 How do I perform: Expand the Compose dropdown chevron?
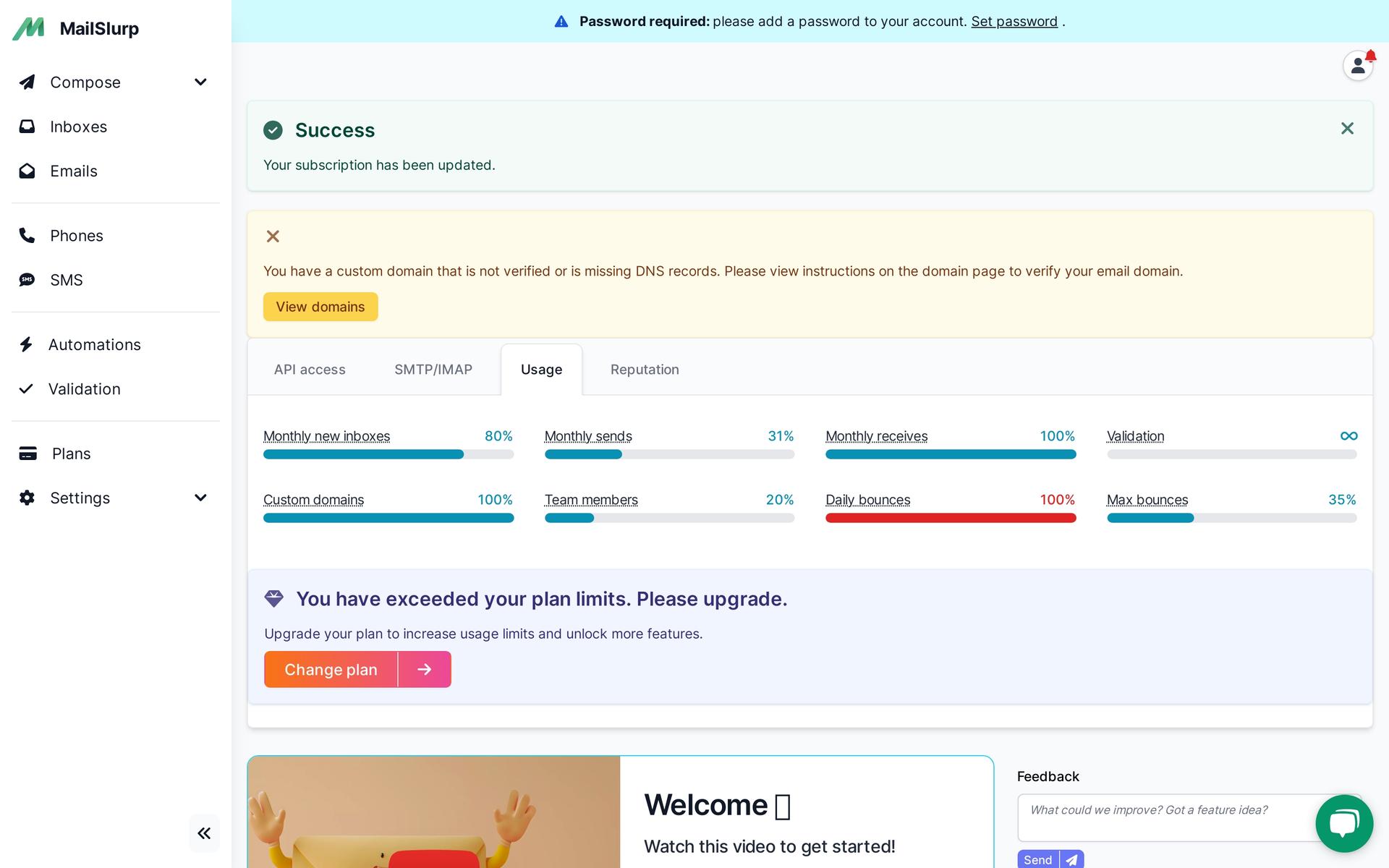pyautogui.click(x=200, y=82)
